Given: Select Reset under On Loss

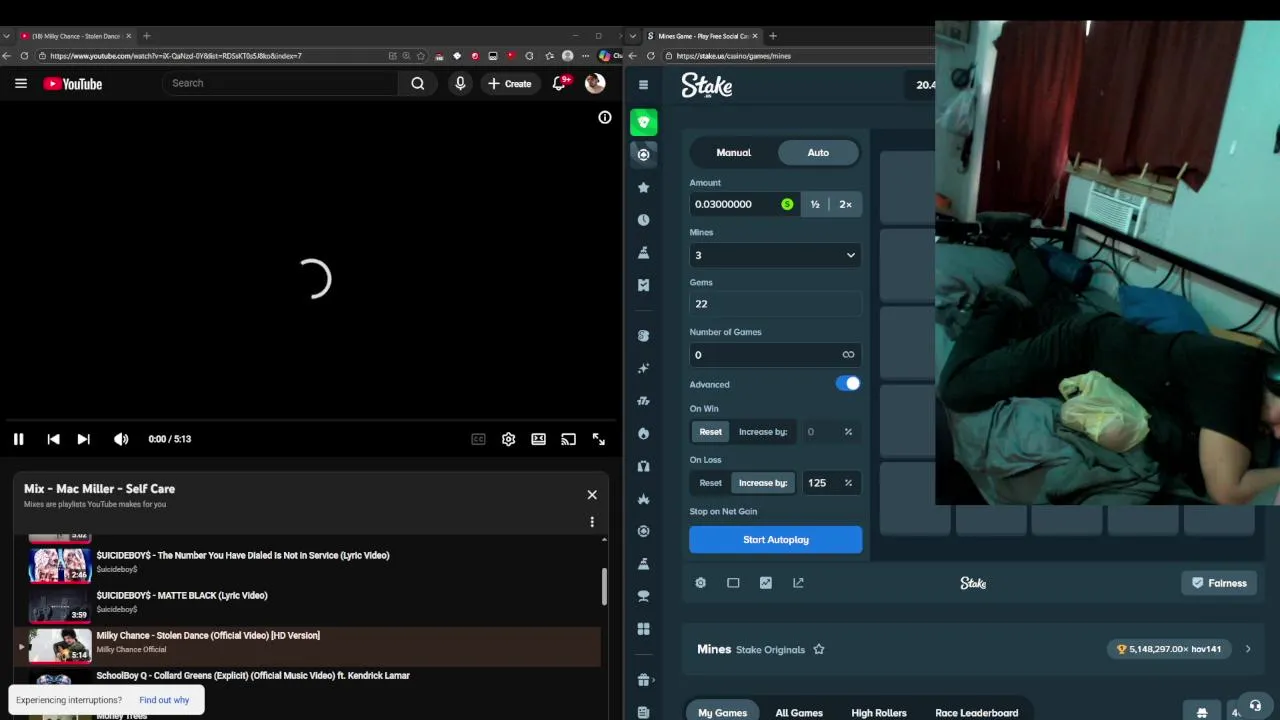Looking at the screenshot, I should pos(710,483).
